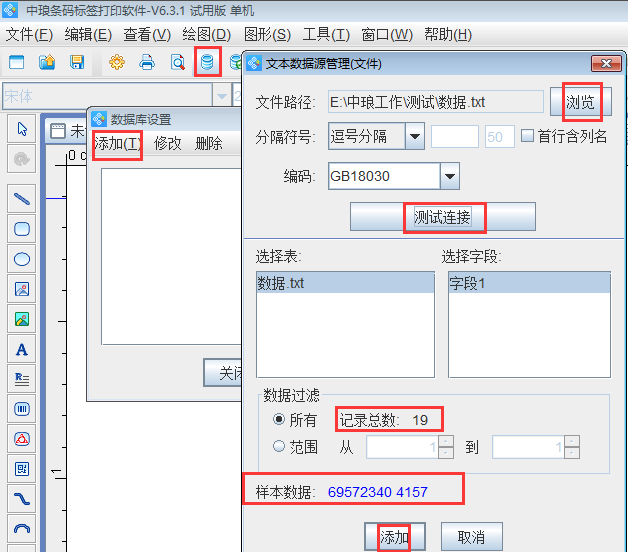The width and height of the screenshot is (628, 552).
Task: Click the printer icon in toolbar
Action: pyautogui.click(x=147, y=62)
